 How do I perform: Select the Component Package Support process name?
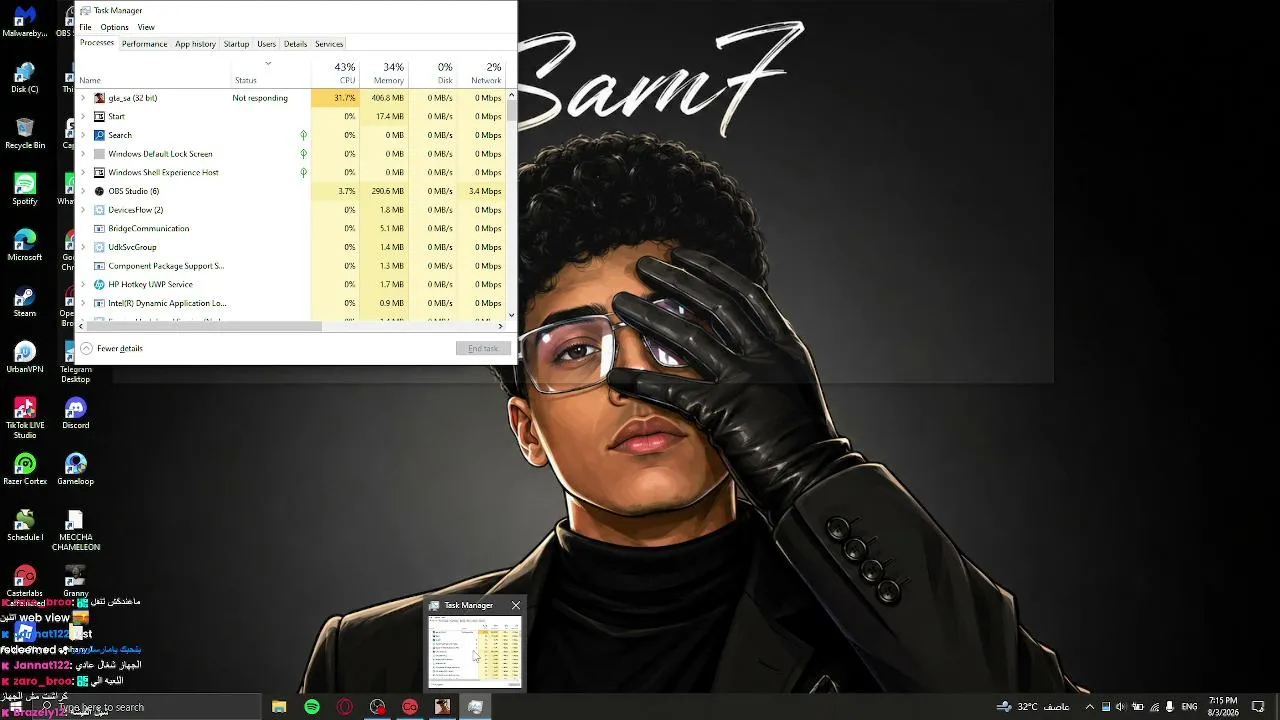(x=166, y=266)
